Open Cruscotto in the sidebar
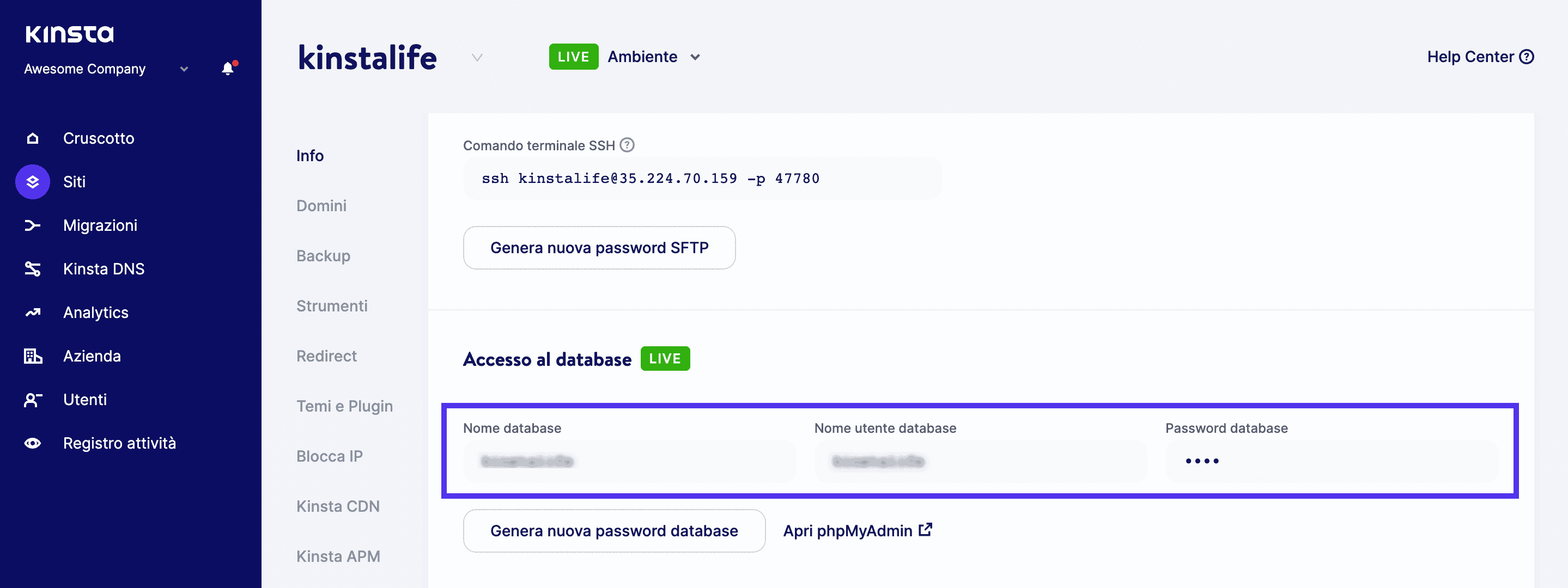1568x588 pixels. [99, 138]
